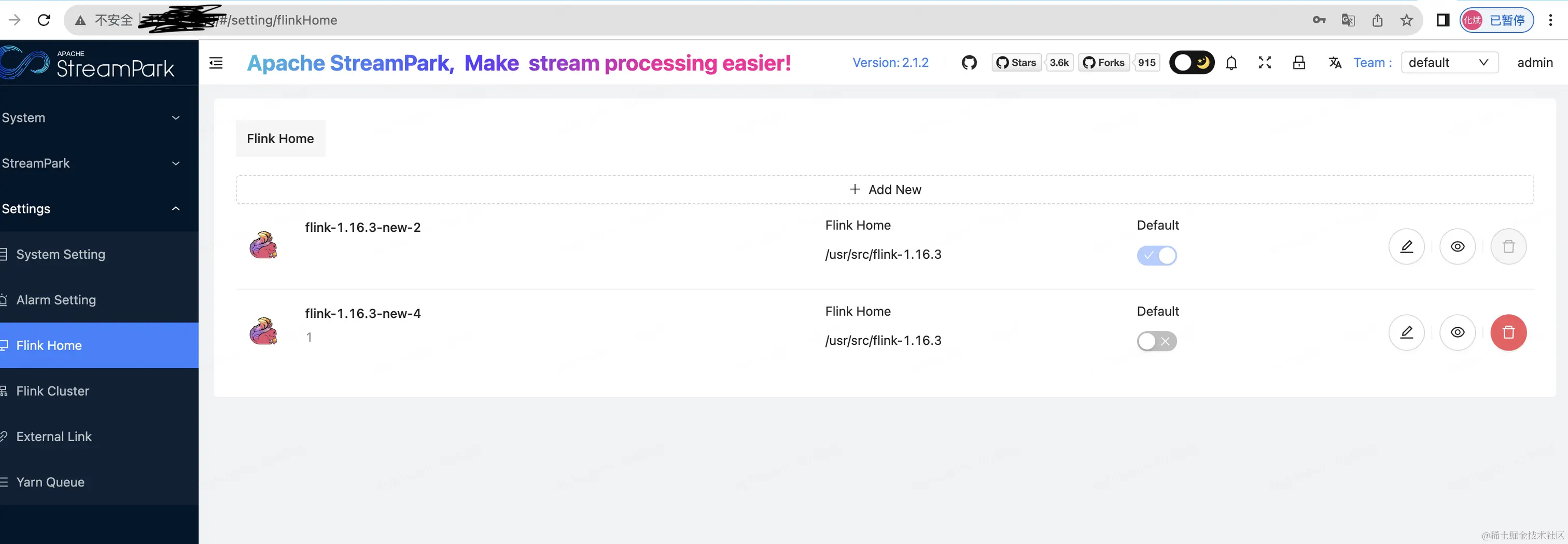Enable Default switch for flink-1.16.3-new-4
This screenshot has width=1568, height=544.
(1156, 341)
